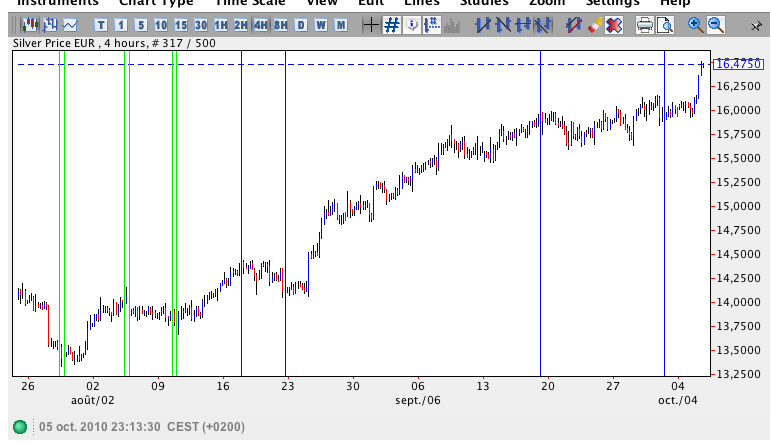771x445 pixels.
Task: Click the 13,2500 price axis label
Action: [x=739, y=374]
